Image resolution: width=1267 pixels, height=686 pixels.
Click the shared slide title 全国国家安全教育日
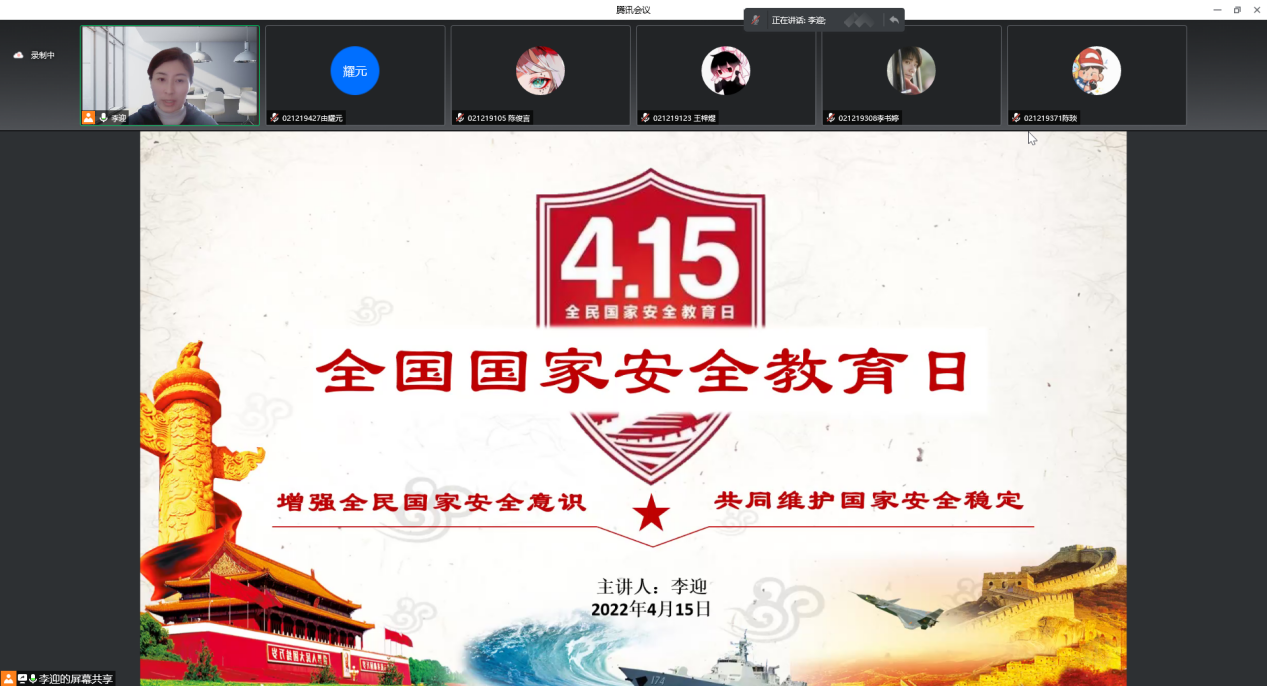[x=642, y=372]
